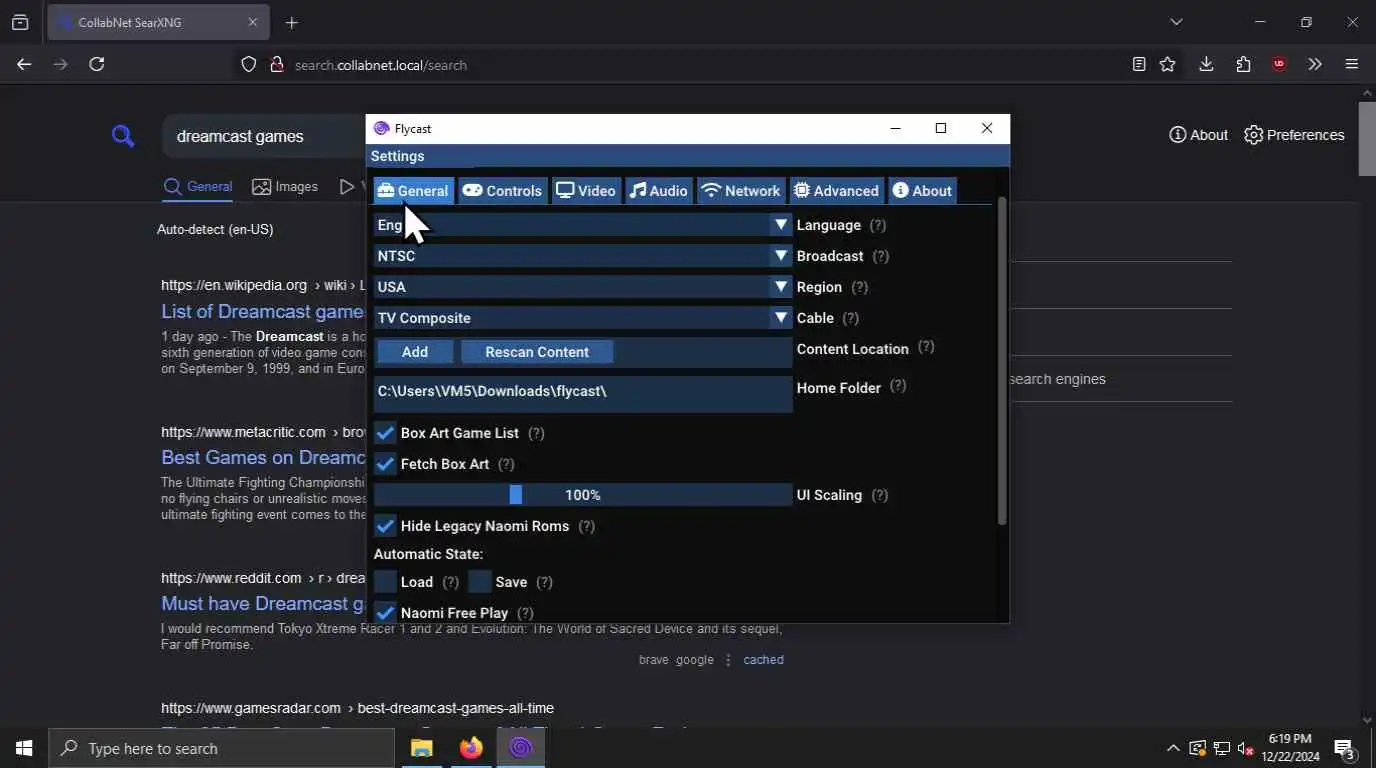The height and width of the screenshot is (768, 1376).
Task: Toggle the Box Art Game List checkbox
Action: coord(385,433)
